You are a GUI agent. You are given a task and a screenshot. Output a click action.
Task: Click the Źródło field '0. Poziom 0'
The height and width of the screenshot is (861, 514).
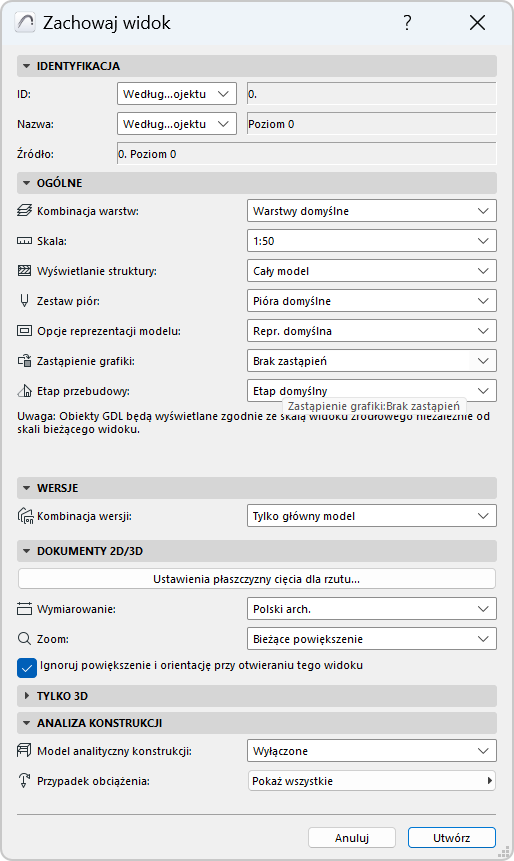(x=307, y=154)
